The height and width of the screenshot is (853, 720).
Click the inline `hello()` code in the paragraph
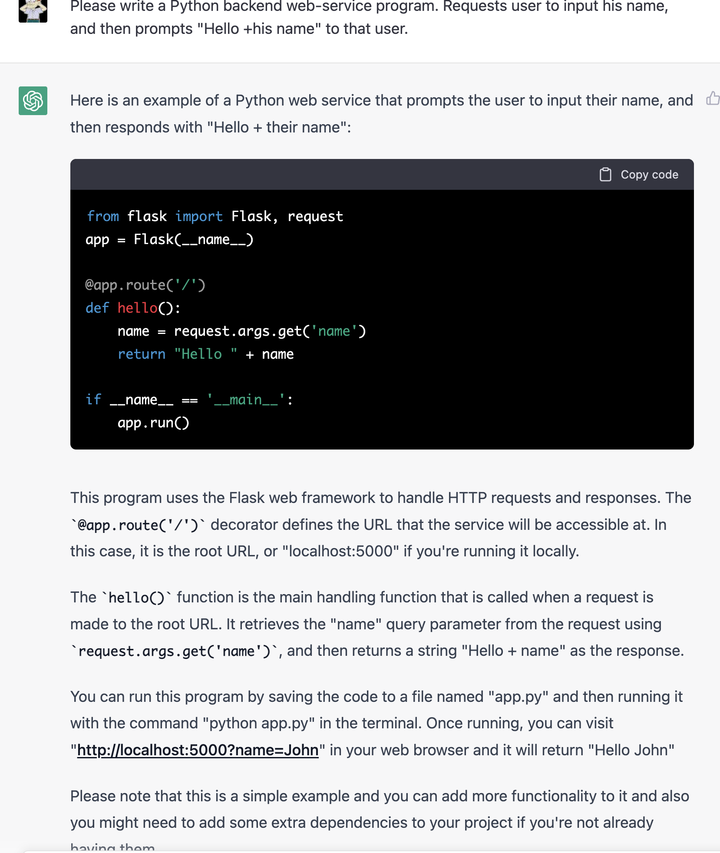pos(136,598)
